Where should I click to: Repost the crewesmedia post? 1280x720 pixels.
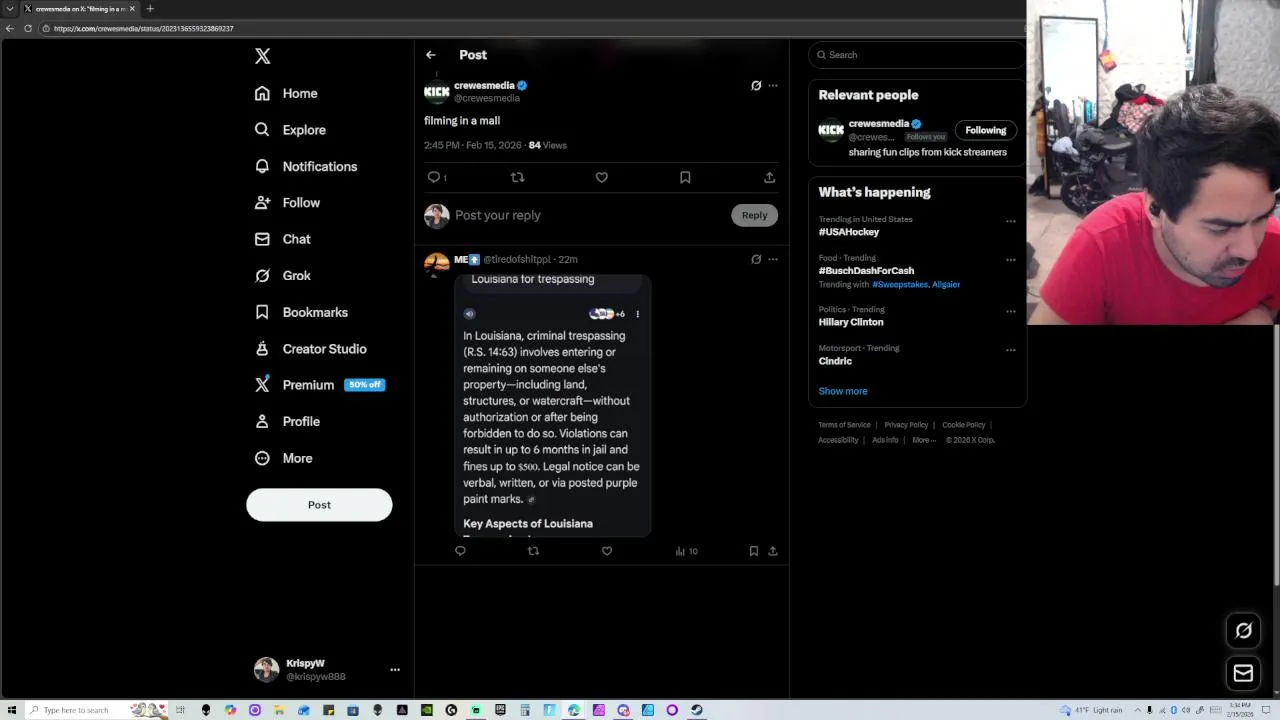[x=517, y=177]
